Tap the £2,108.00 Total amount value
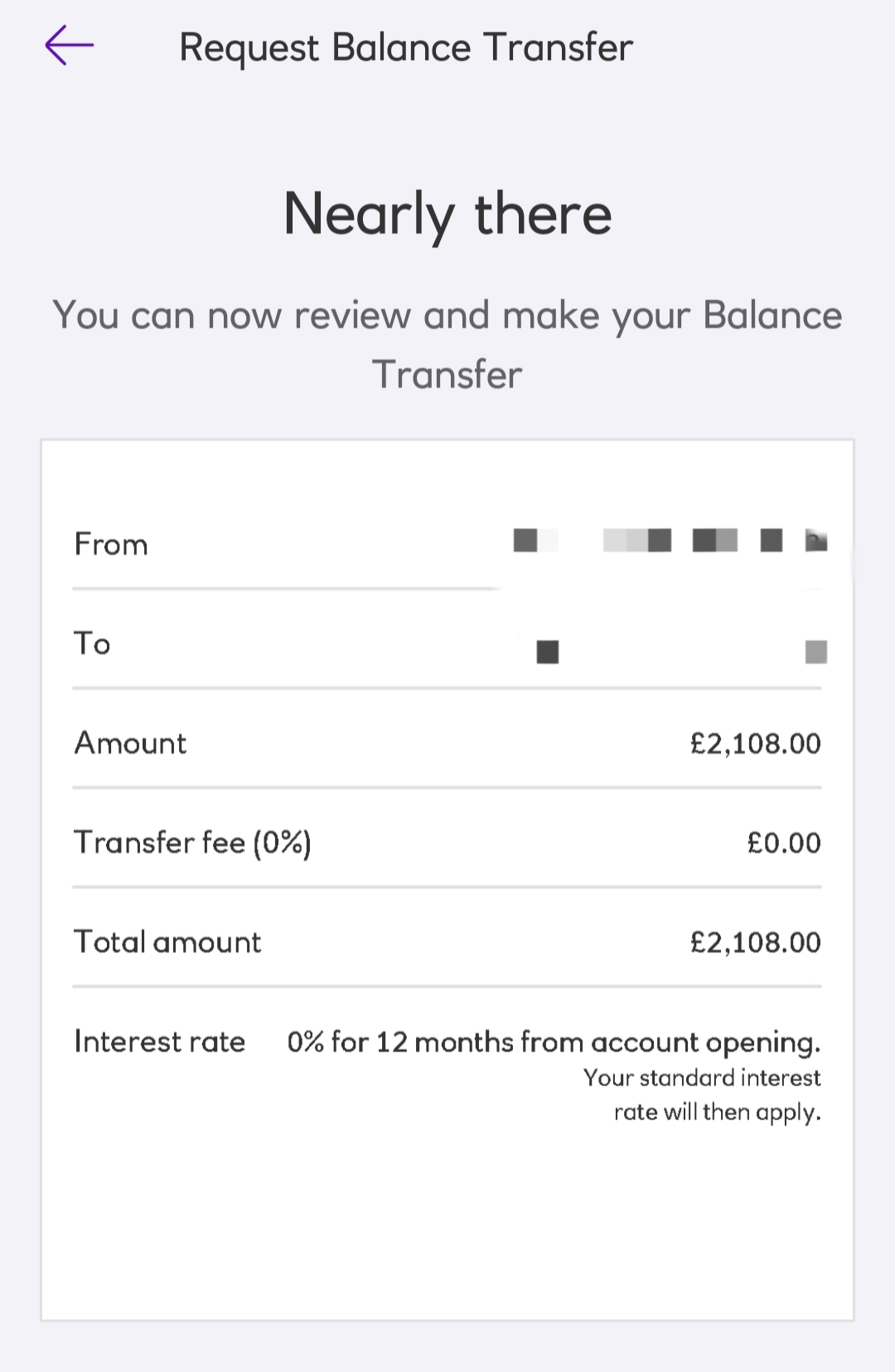 coord(755,942)
